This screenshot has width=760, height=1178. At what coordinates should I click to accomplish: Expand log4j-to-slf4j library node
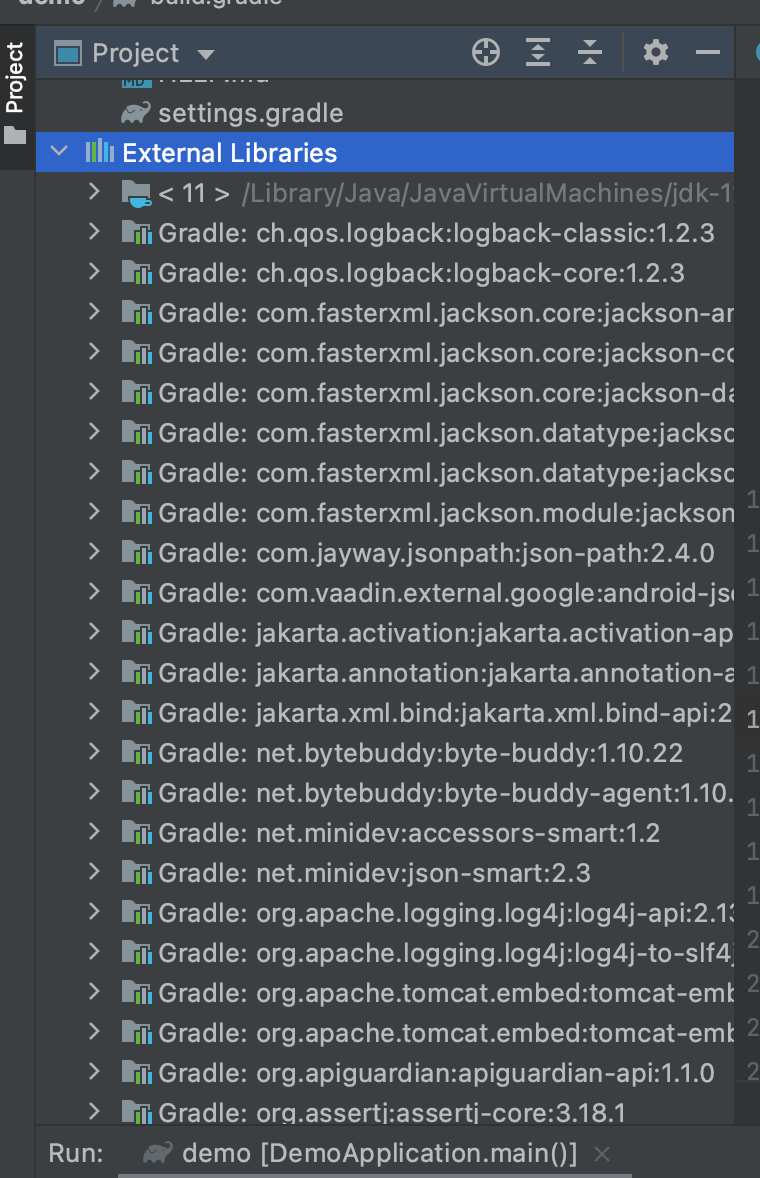pos(94,952)
